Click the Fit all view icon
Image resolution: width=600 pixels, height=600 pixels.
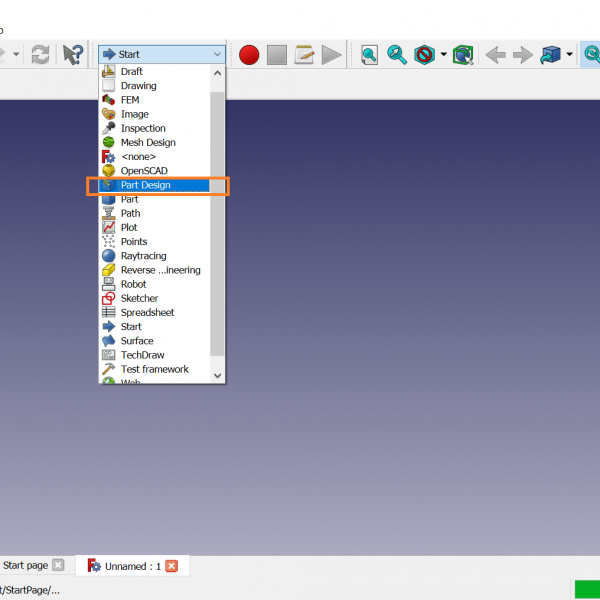click(370, 54)
